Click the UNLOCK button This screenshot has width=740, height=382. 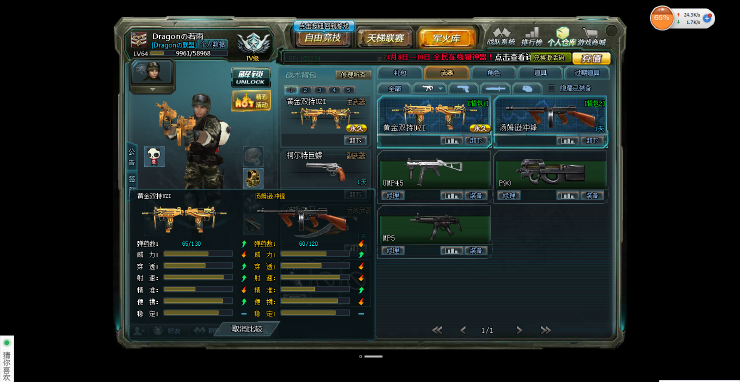(x=251, y=77)
